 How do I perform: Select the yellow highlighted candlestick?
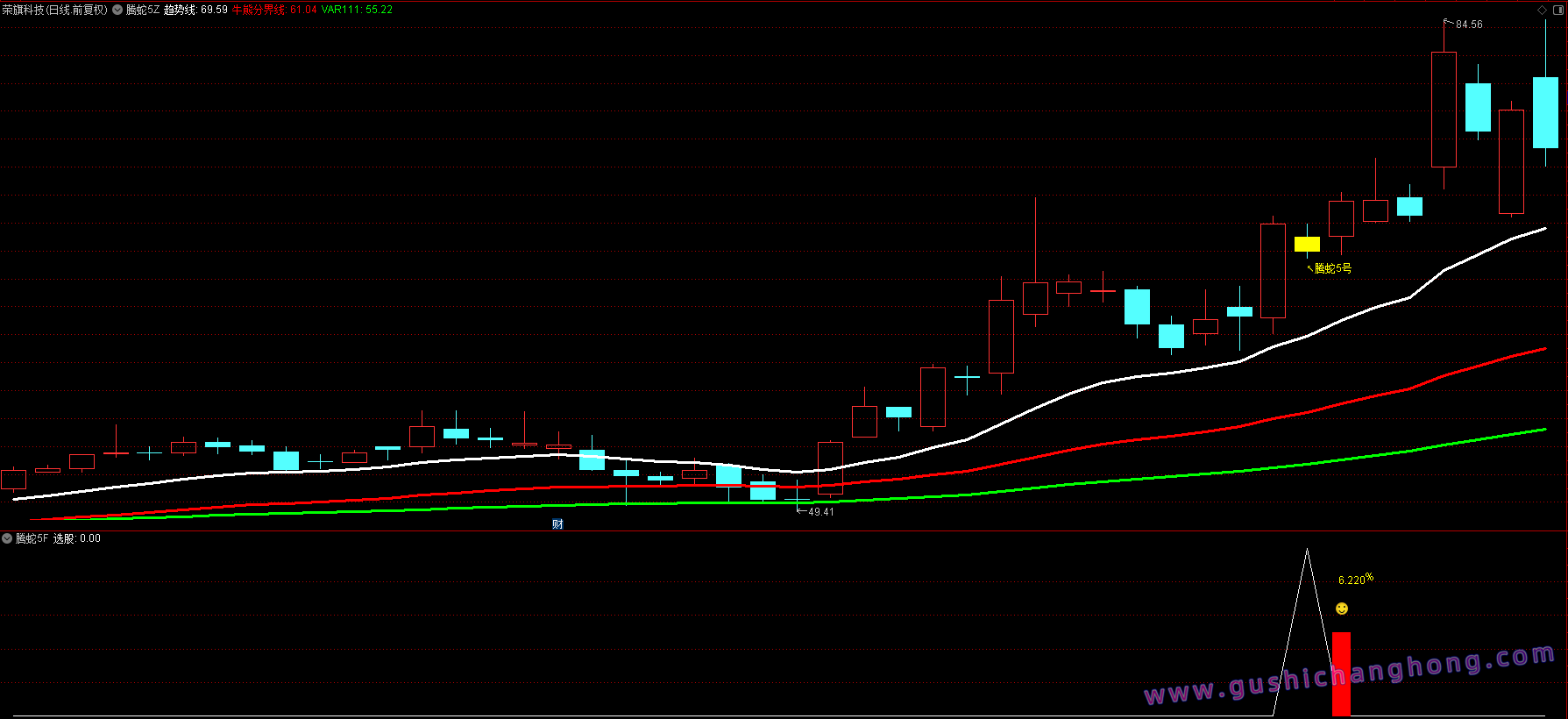(1307, 244)
